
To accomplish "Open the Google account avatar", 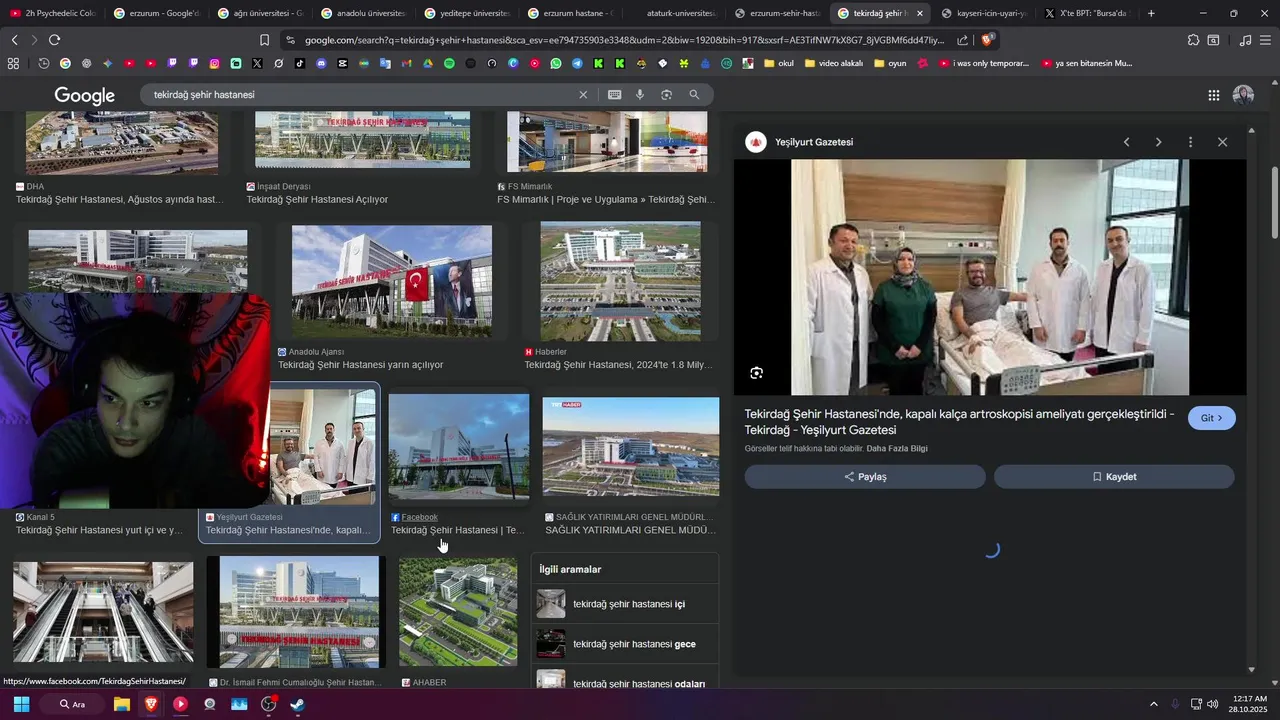I will [x=1243, y=95].
